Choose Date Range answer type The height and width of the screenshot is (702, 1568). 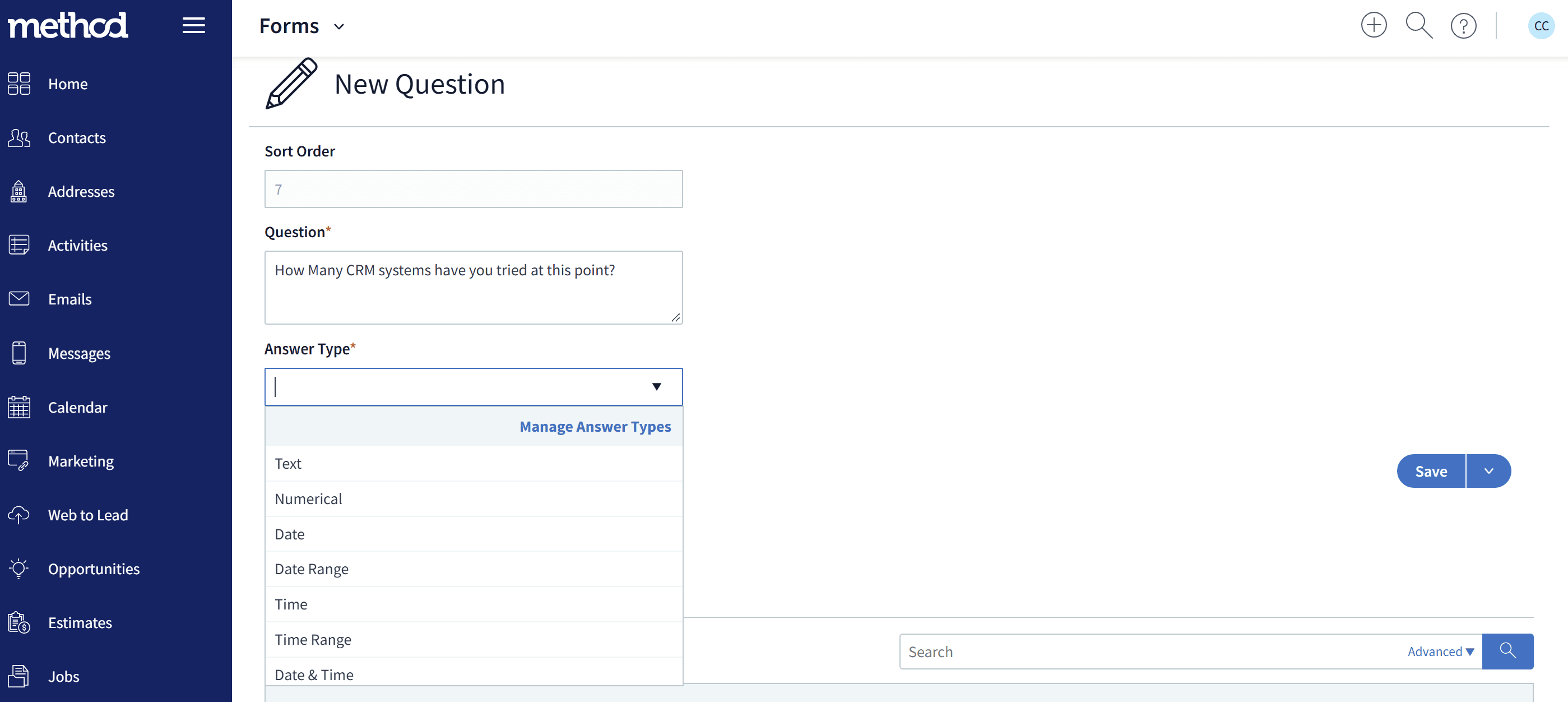coord(474,569)
